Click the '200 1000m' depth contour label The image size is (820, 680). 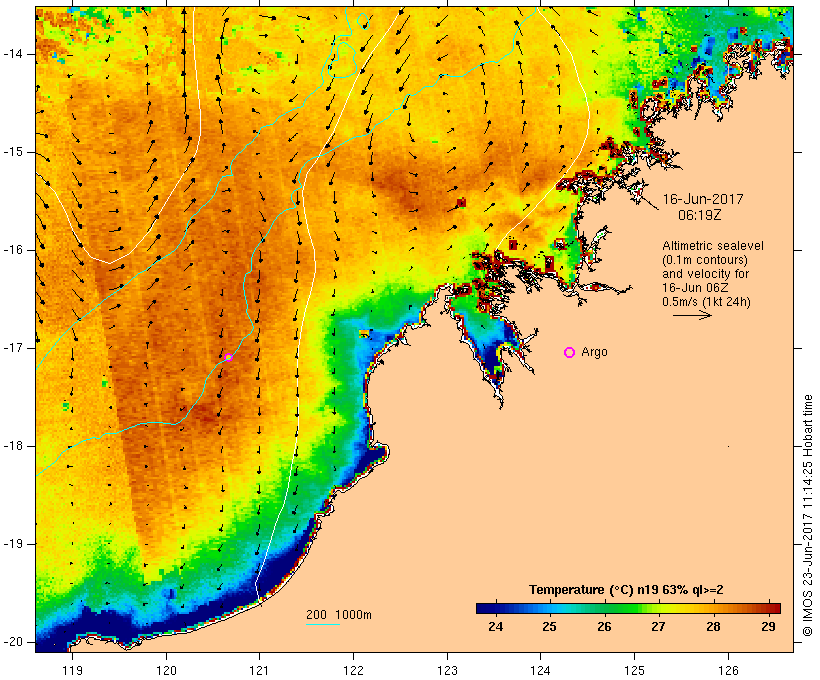[339, 615]
